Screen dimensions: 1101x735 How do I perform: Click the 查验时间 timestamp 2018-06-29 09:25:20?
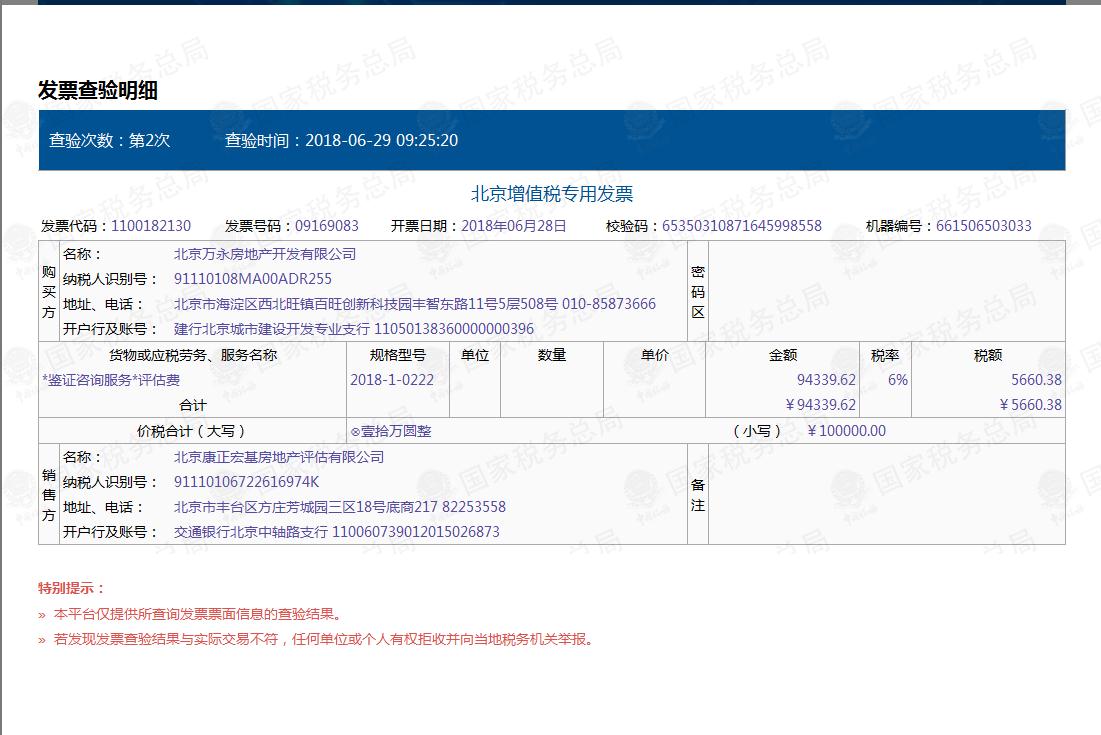(381, 141)
